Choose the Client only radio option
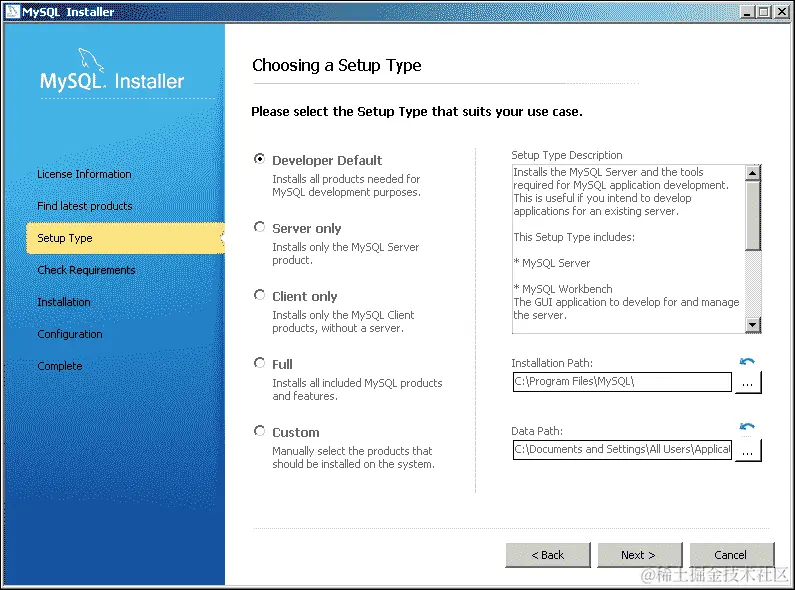The height and width of the screenshot is (590, 795). (x=259, y=295)
